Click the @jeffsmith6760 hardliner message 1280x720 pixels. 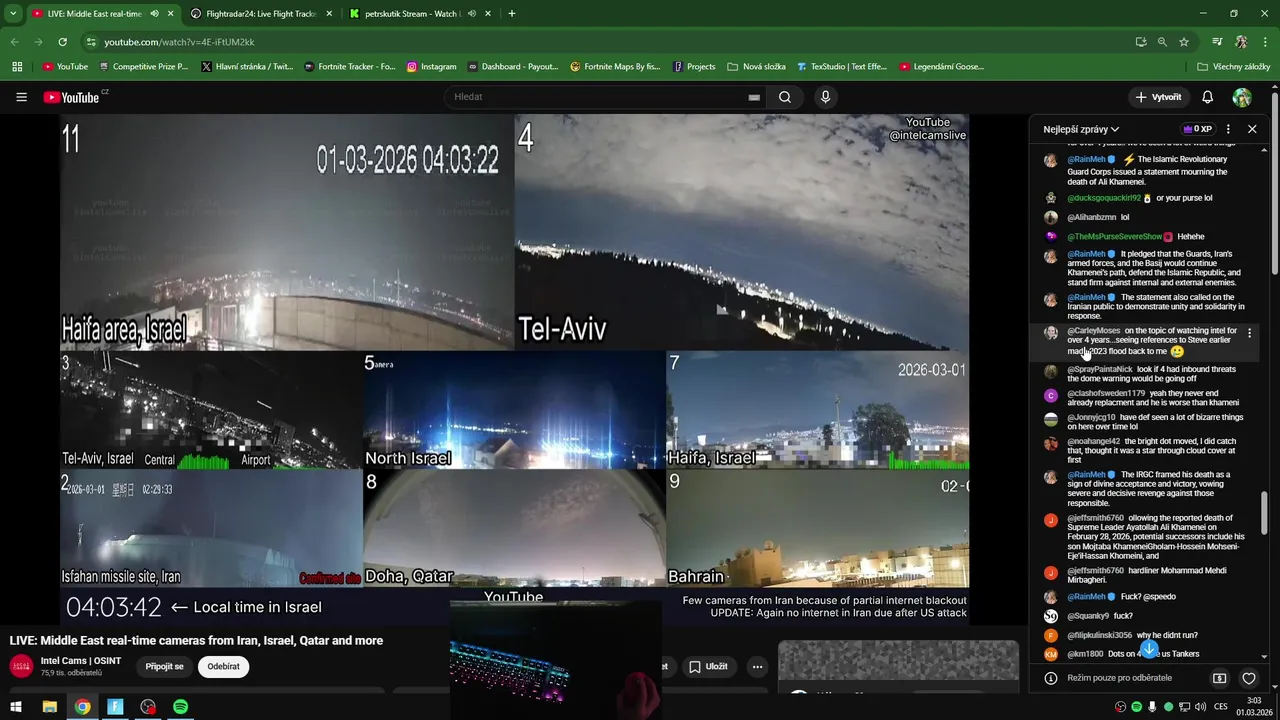[1147, 575]
